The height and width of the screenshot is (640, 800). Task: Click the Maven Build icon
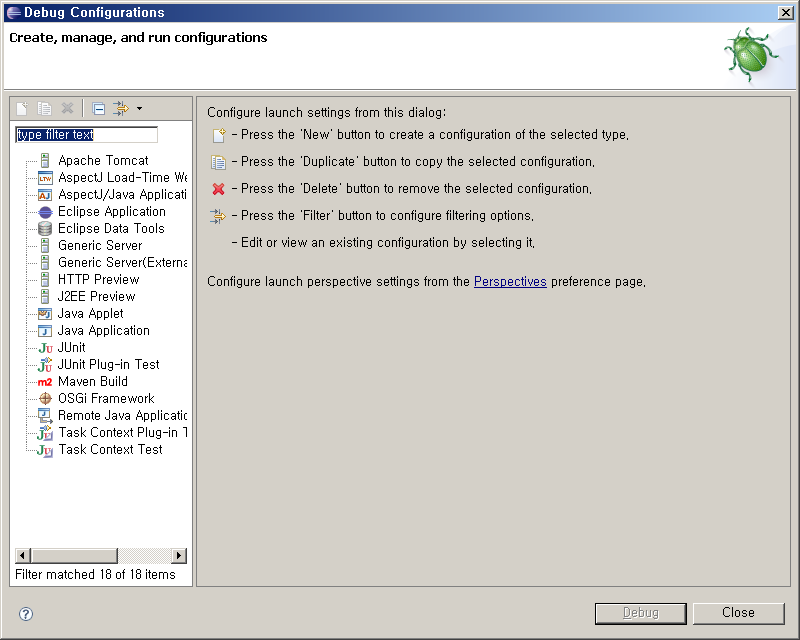[44, 381]
